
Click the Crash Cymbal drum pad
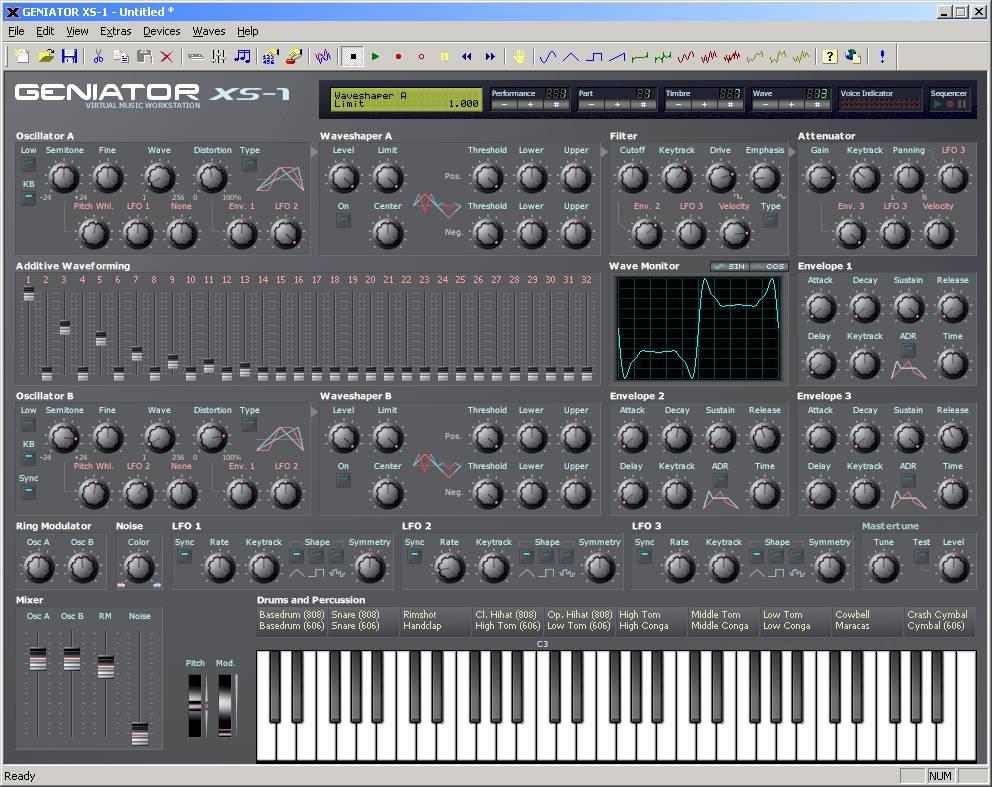[937, 614]
